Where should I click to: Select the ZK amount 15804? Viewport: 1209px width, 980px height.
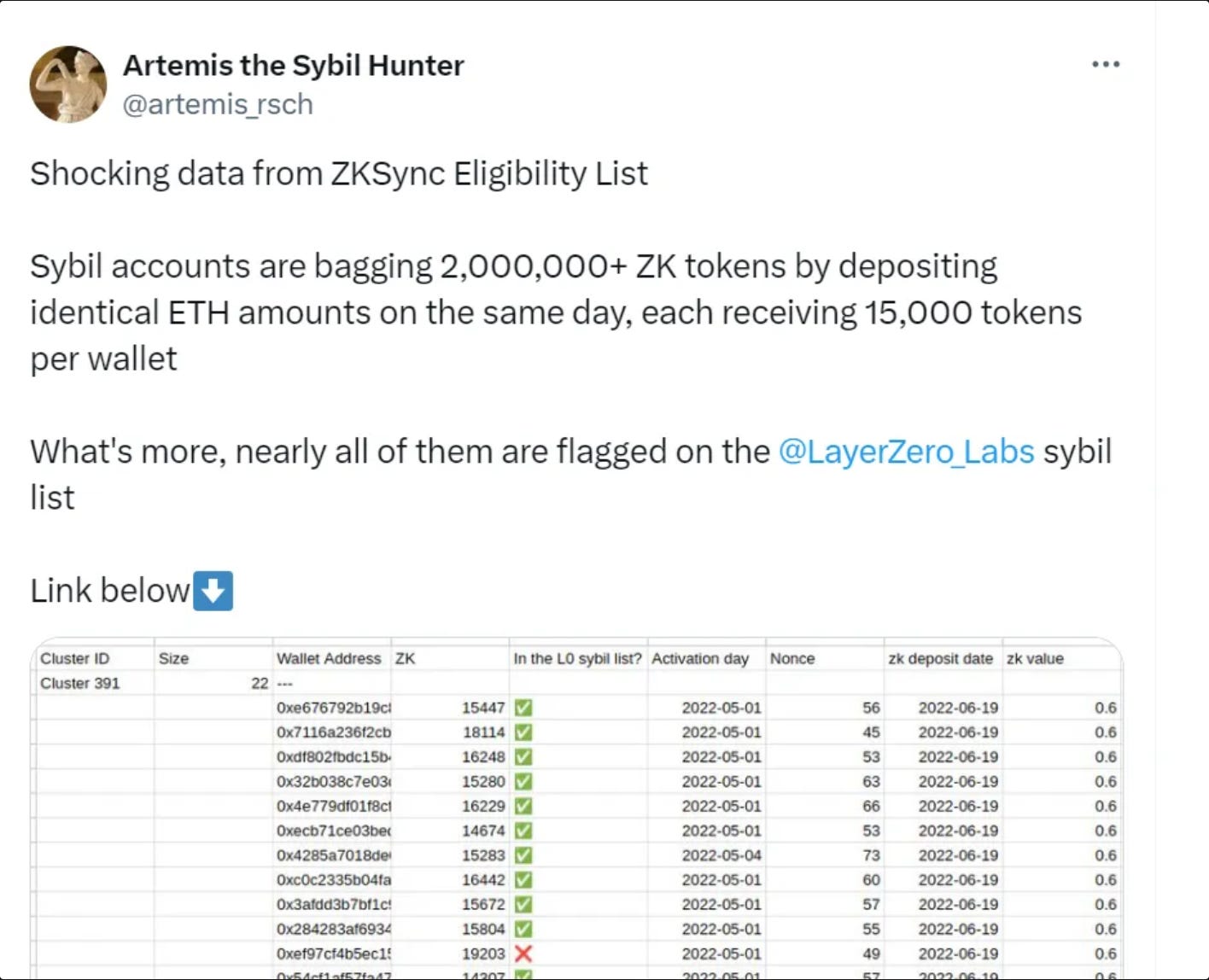[x=483, y=929]
